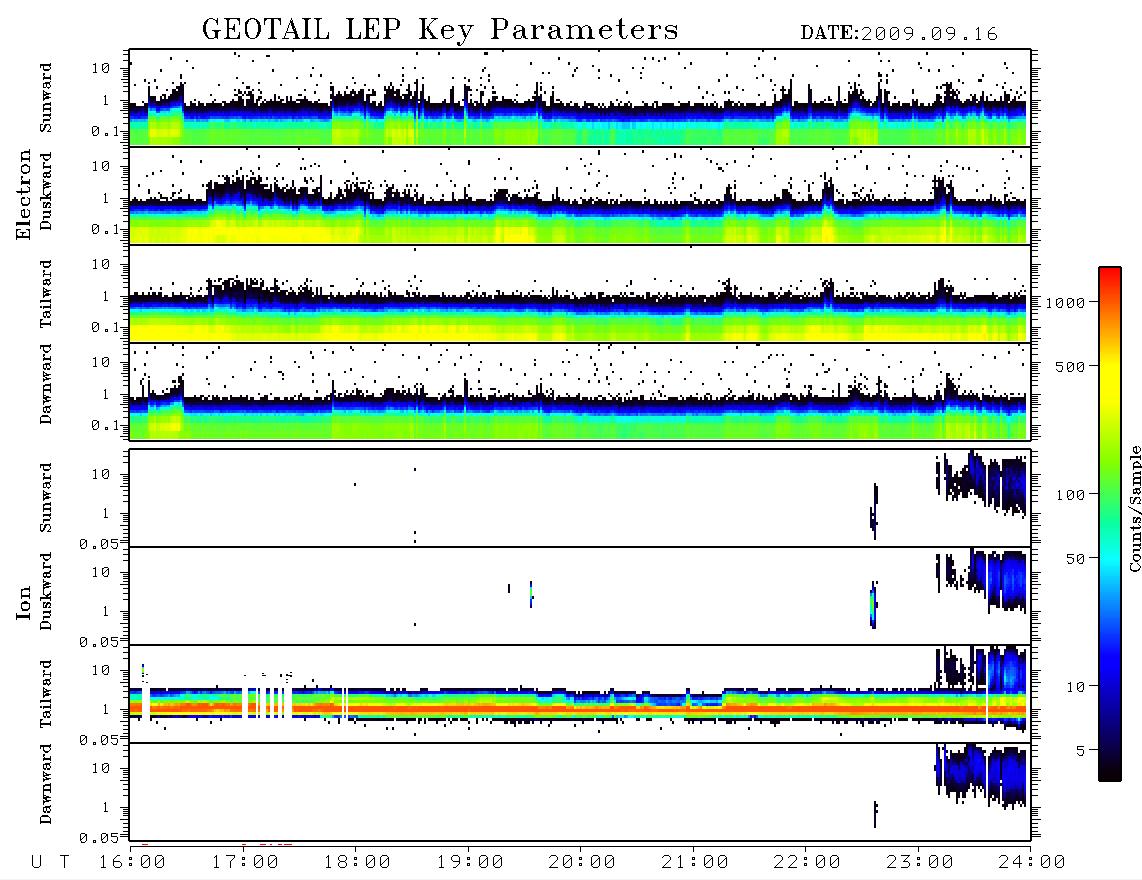
Task: Click the "500" colorbar tick label
Action: [1070, 366]
